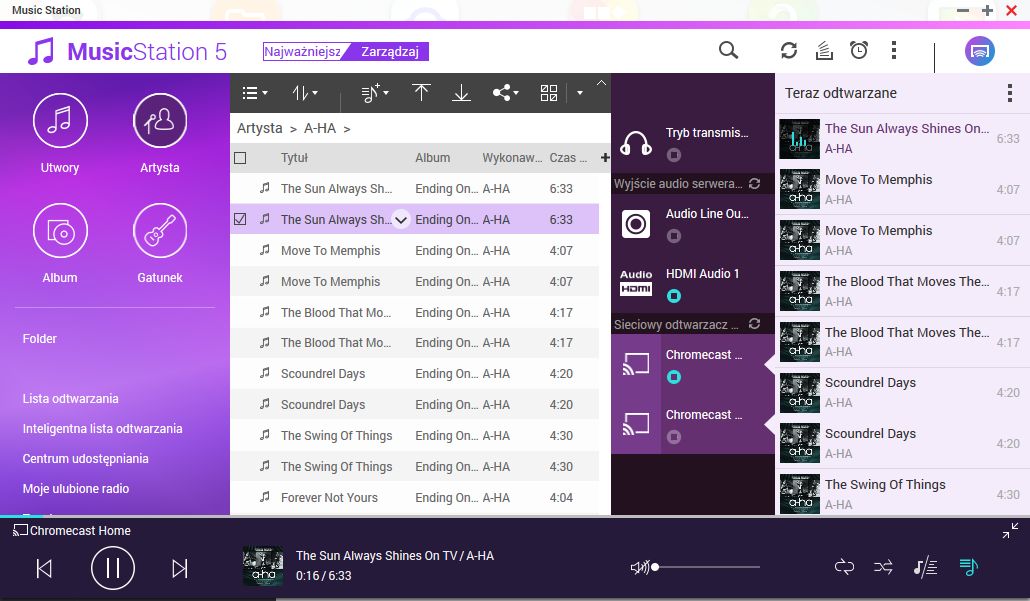
Task: Open the share dropdown
Action: pyautogui.click(x=506, y=93)
